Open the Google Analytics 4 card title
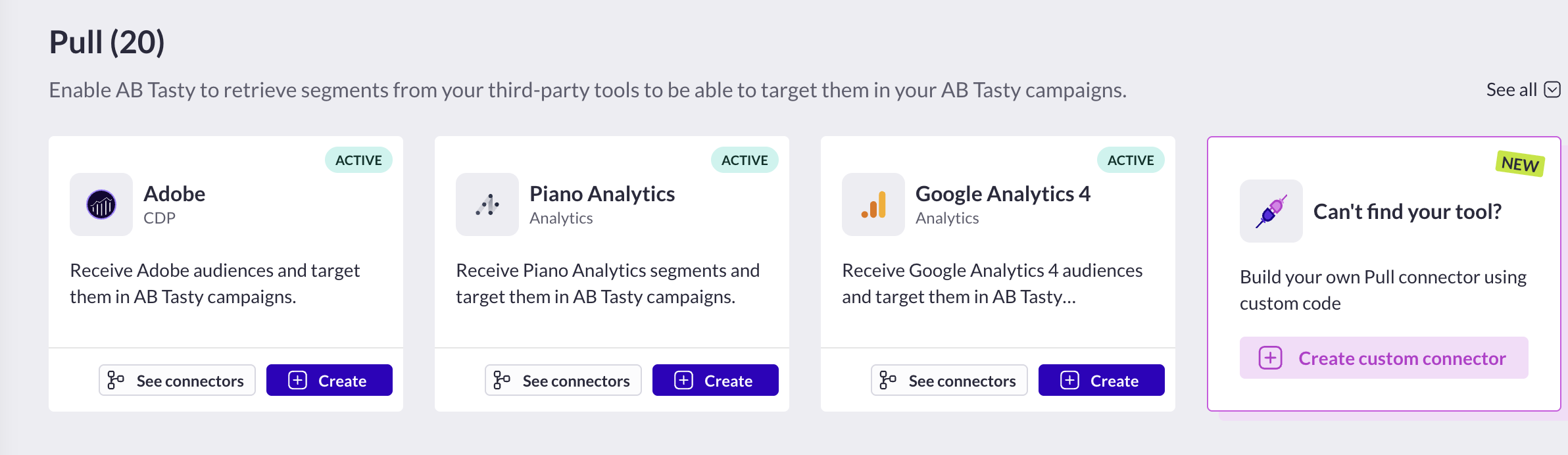This screenshot has width=1568, height=455. tap(1002, 194)
